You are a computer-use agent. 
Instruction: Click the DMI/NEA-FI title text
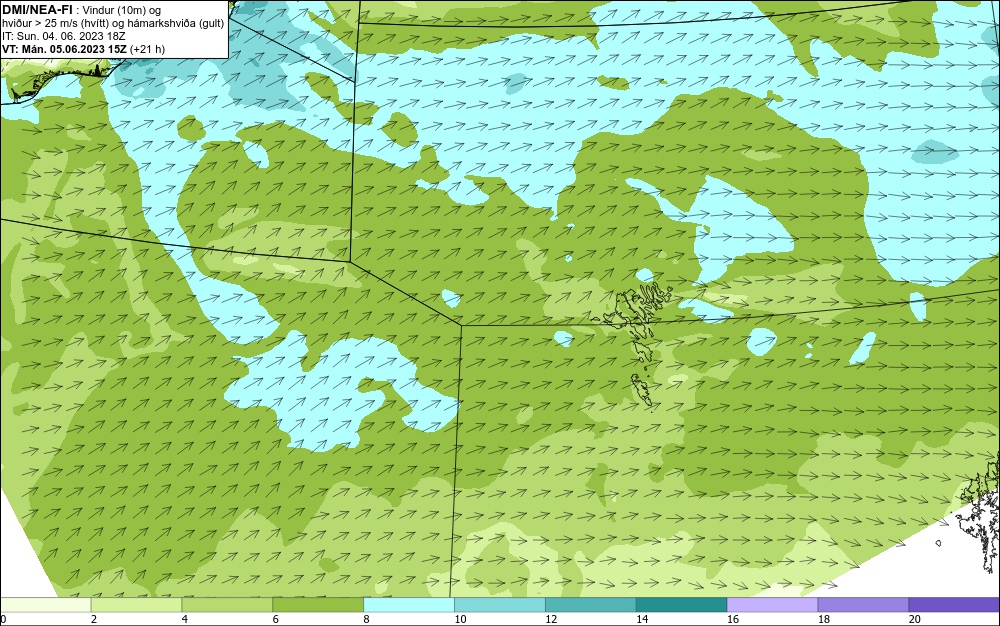[x=37, y=9]
